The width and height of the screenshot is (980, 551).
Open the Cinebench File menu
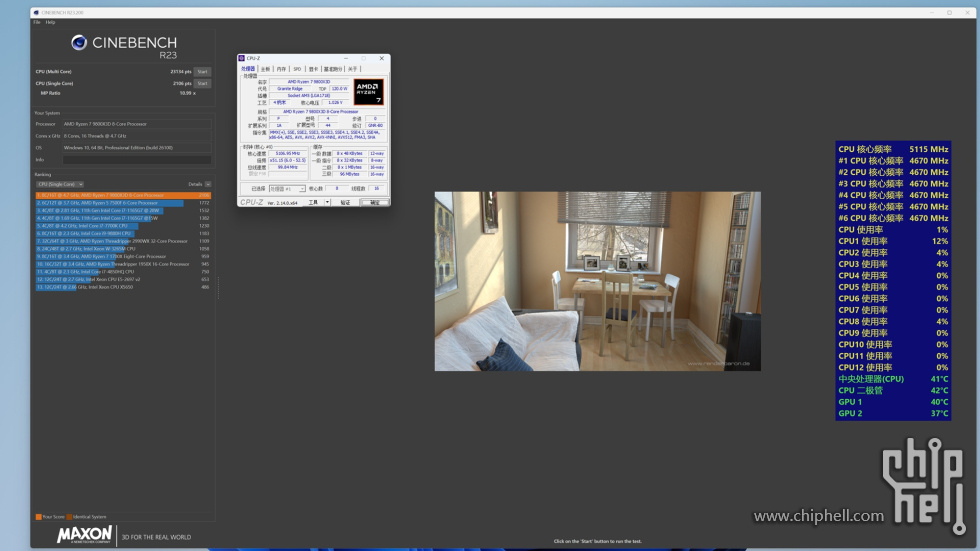[x=37, y=22]
